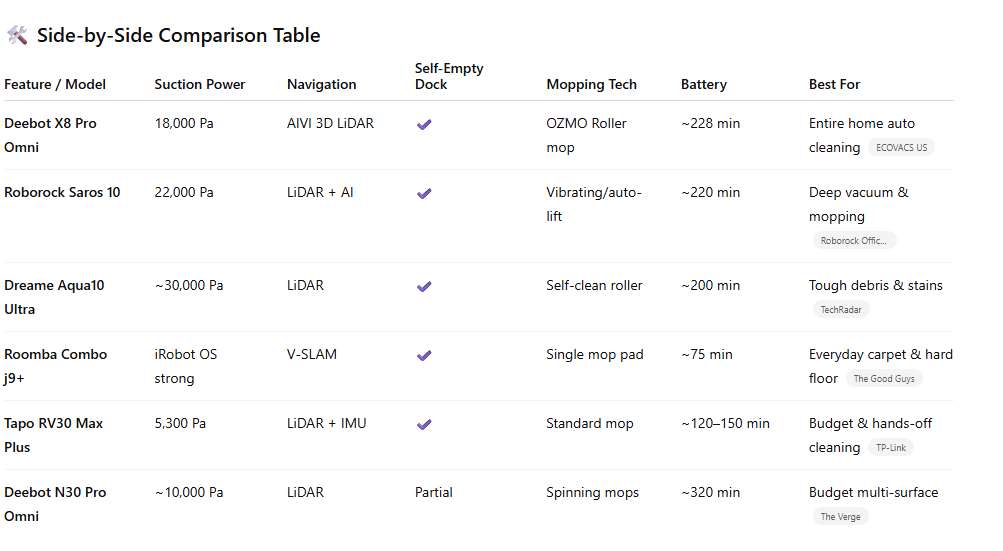This screenshot has height=551, width=1003.
Task: Click the Mopping Tech column header
Action: [591, 85]
